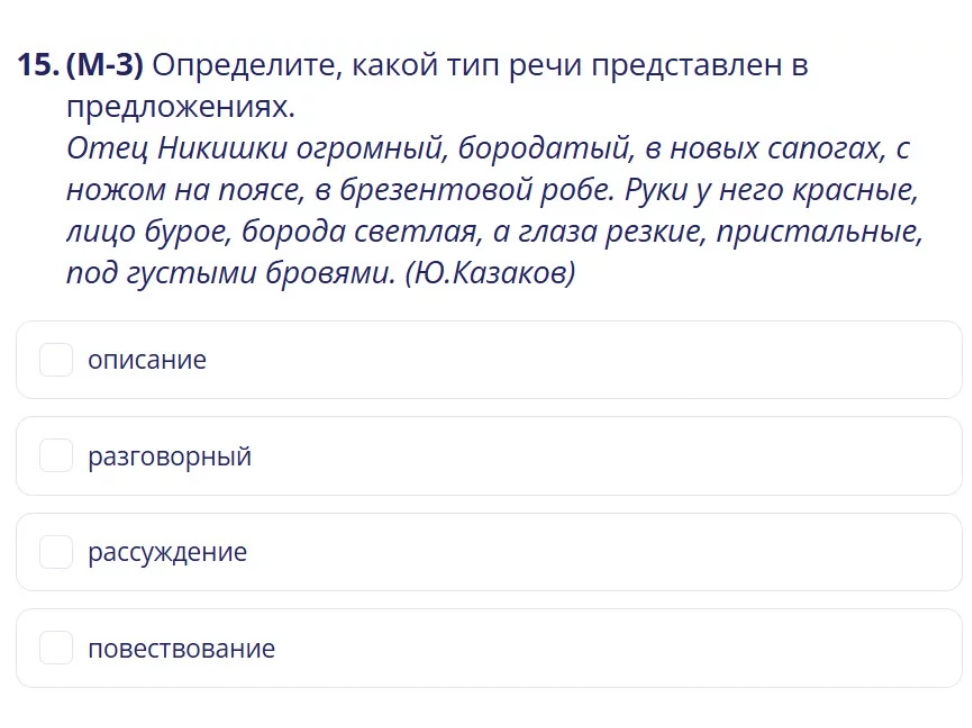Click the question number "15."
The height and width of the screenshot is (728, 972).
click(38, 66)
